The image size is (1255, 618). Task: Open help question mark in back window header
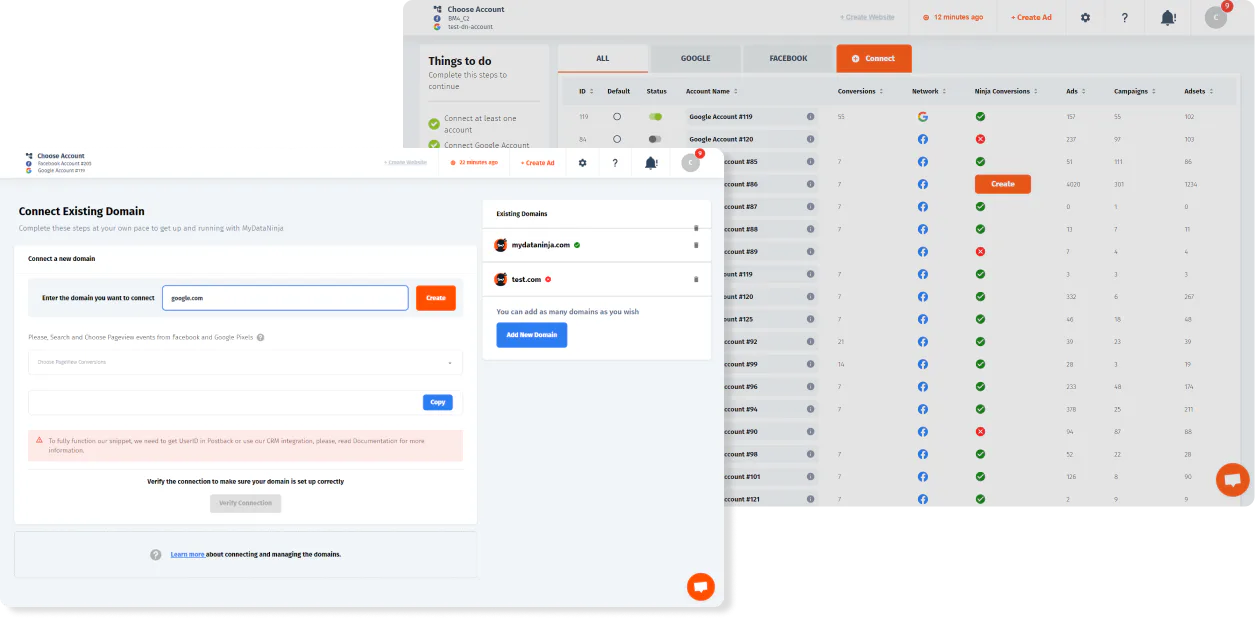pyautogui.click(x=1125, y=18)
